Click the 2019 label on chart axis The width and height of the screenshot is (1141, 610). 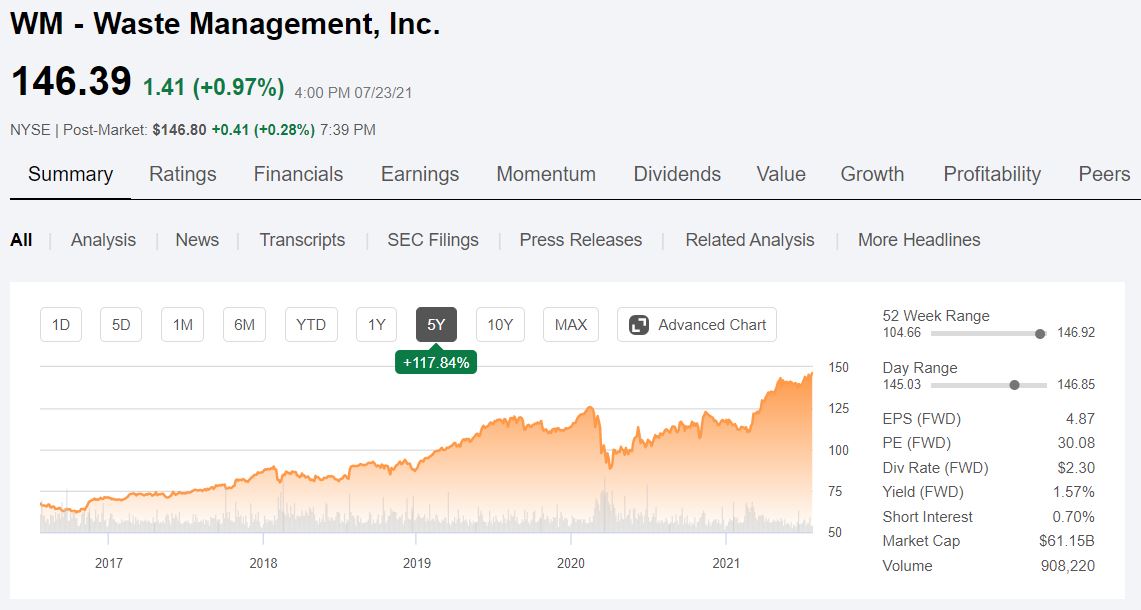(x=417, y=563)
